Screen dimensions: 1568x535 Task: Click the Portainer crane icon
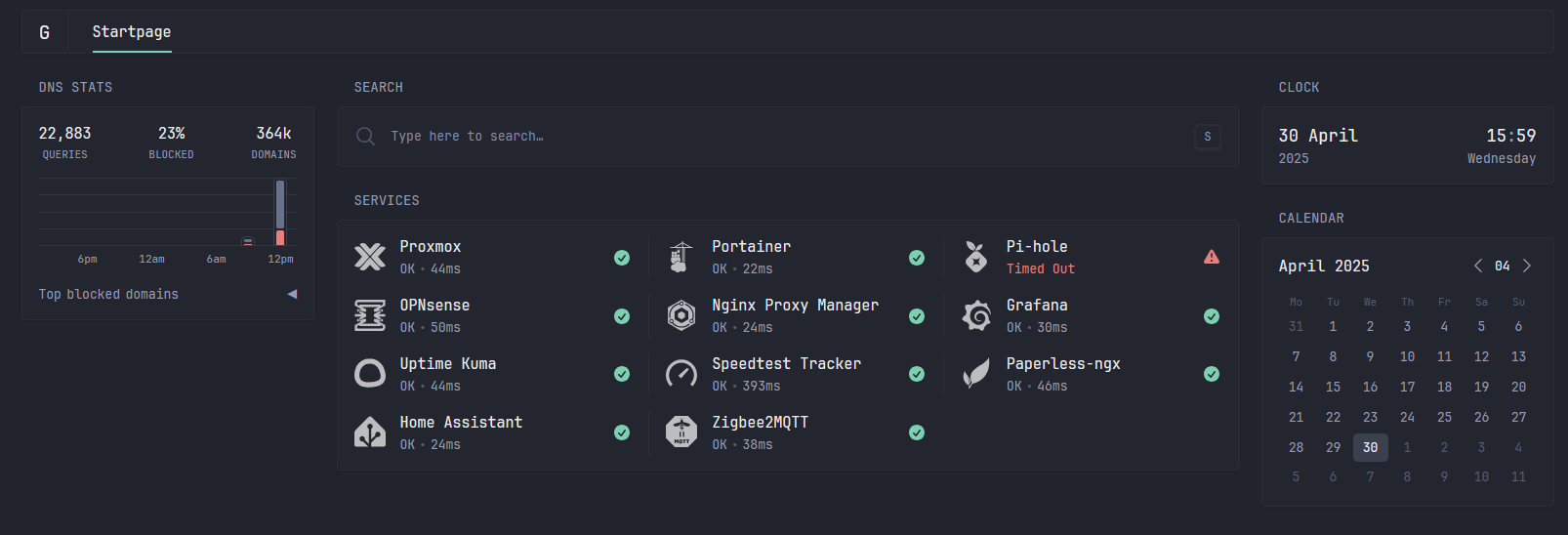tap(681, 257)
